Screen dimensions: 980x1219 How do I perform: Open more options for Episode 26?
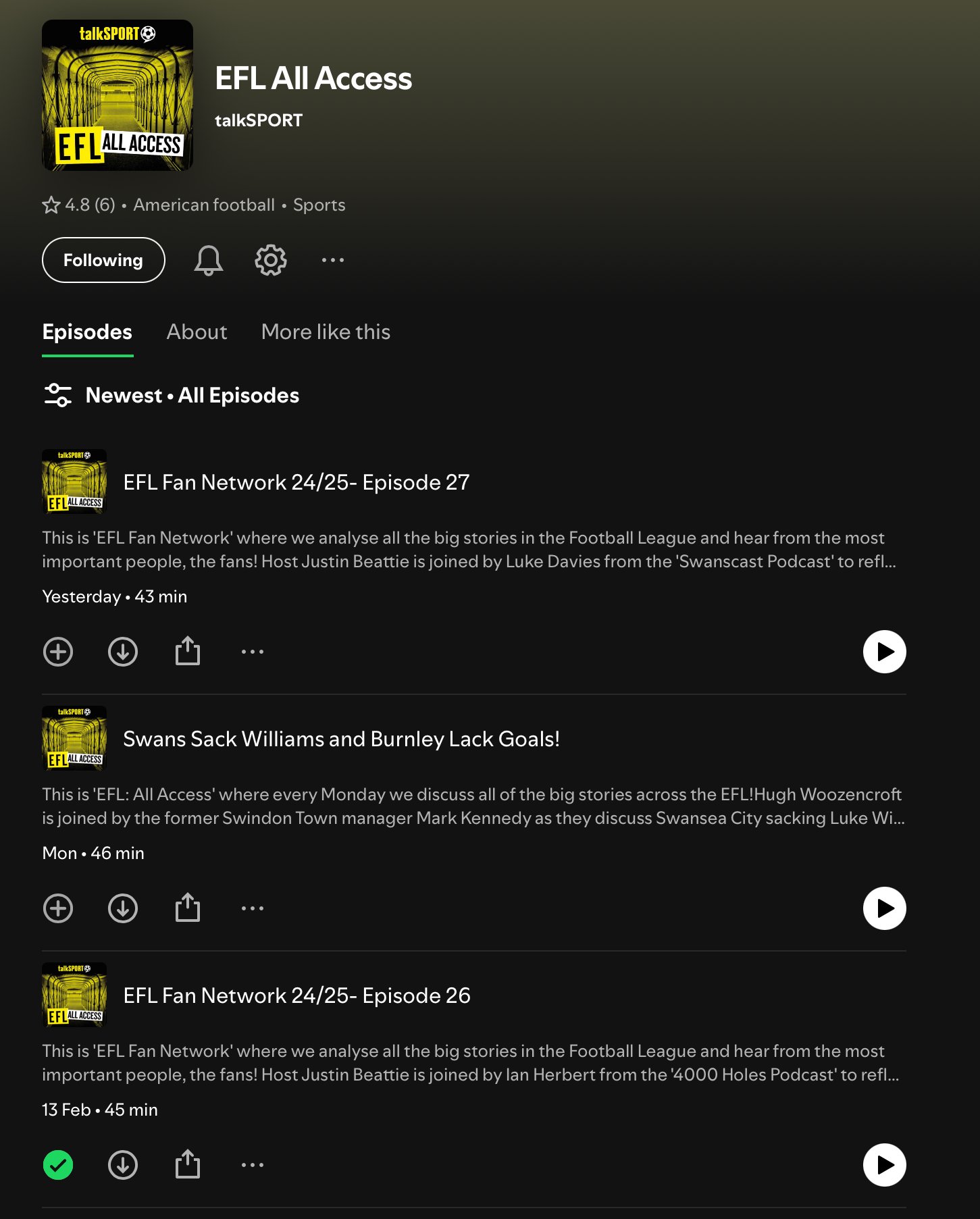253,1165
